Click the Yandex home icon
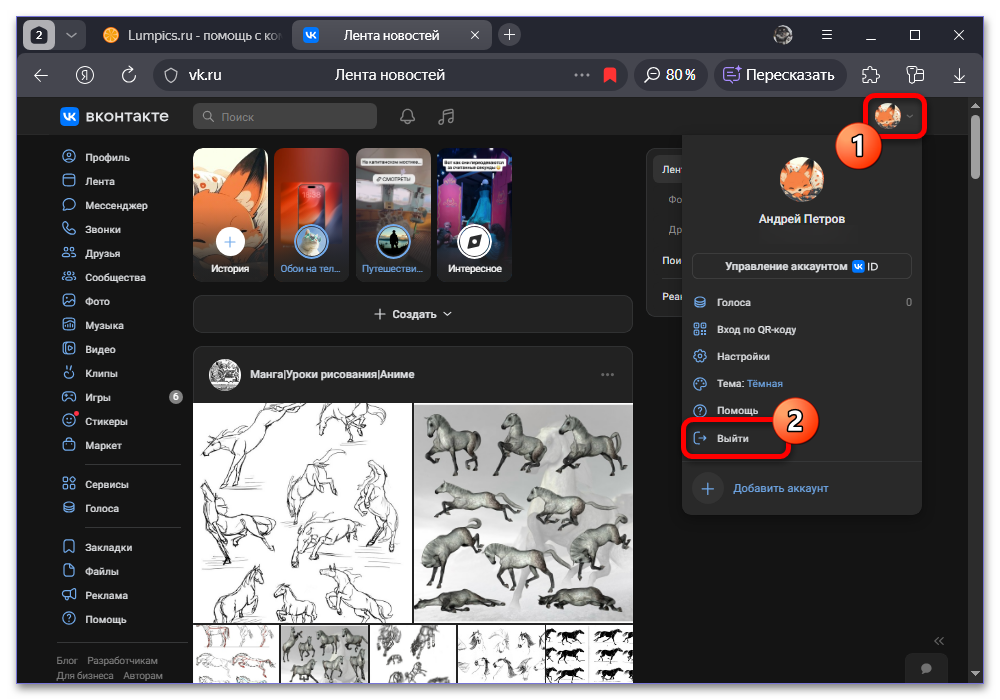Viewport: 1000px width, 700px height. [85, 75]
